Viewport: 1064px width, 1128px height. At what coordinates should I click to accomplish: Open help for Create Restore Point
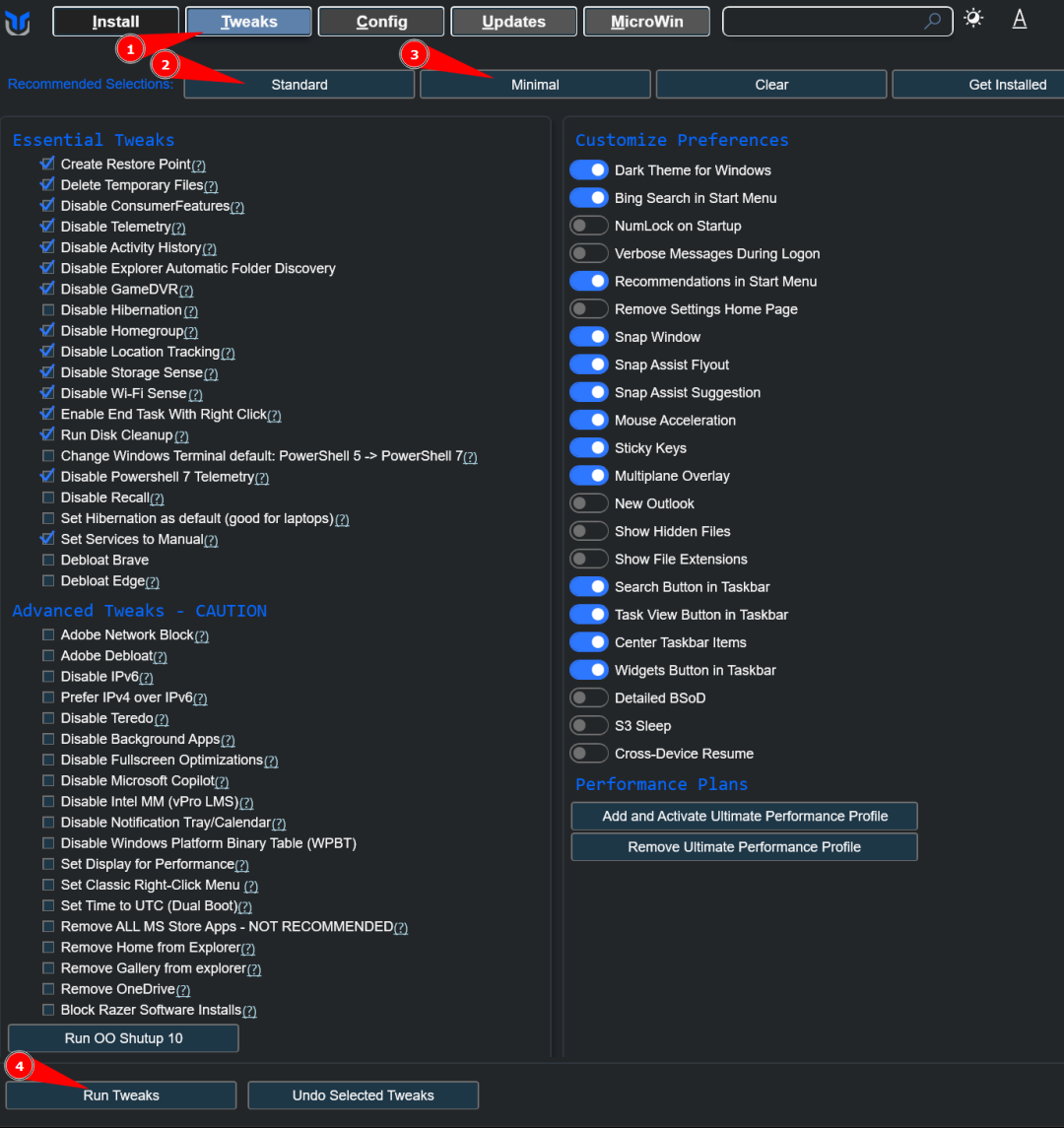coord(199,166)
